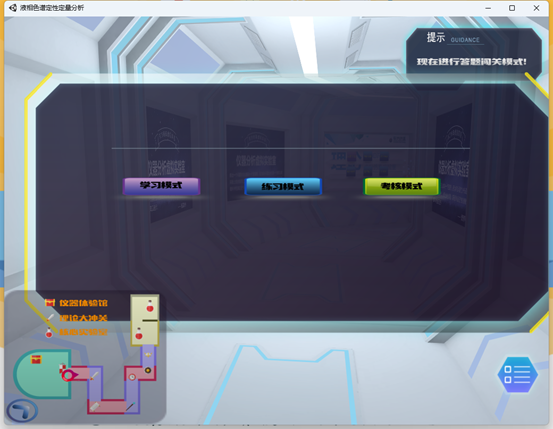Select the 学习模式 purple button
This screenshot has width=553, height=429.
[161, 186]
